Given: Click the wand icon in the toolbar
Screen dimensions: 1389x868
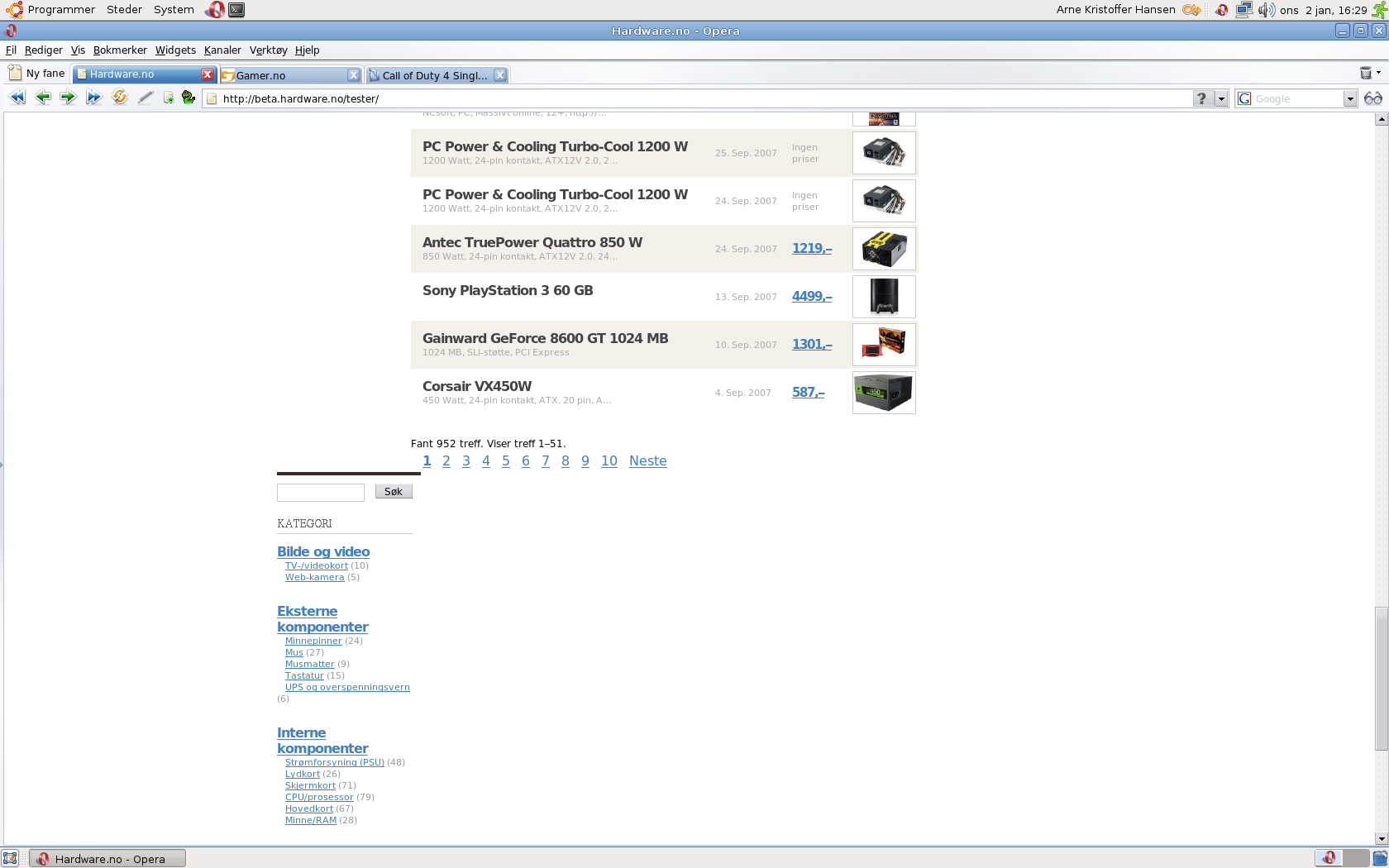Looking at the screenshot, I should [146, 98].
